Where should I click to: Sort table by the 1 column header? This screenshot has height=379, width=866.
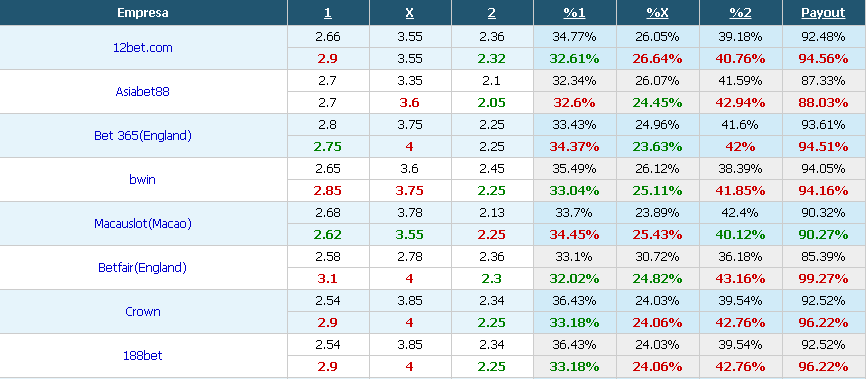pyautogui.click(x=328, y=13)
